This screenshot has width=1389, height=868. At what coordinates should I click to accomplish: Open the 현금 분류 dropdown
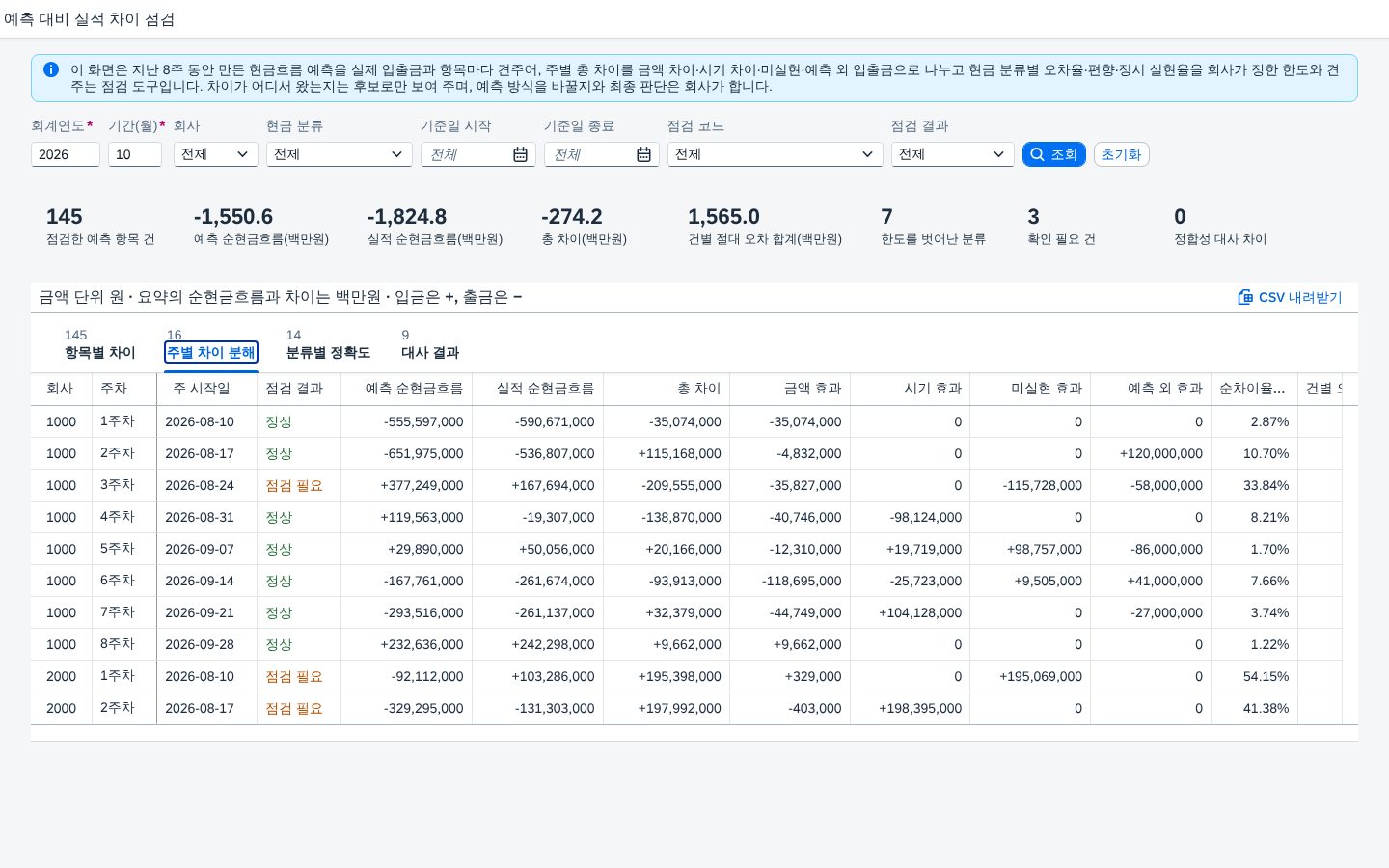pos(340,154)
